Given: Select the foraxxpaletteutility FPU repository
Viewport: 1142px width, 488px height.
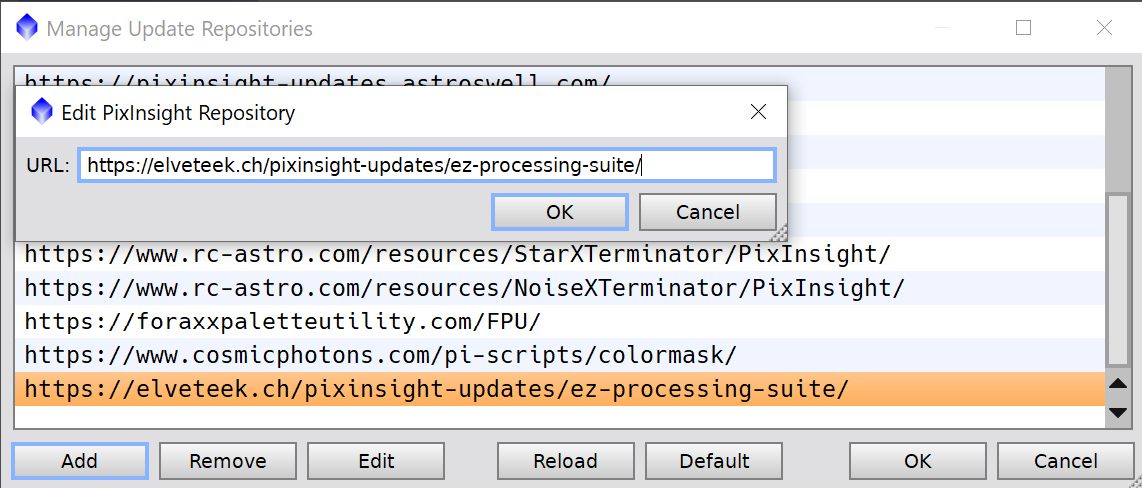Looking at the screenshot, I should (x=282, y=322).
